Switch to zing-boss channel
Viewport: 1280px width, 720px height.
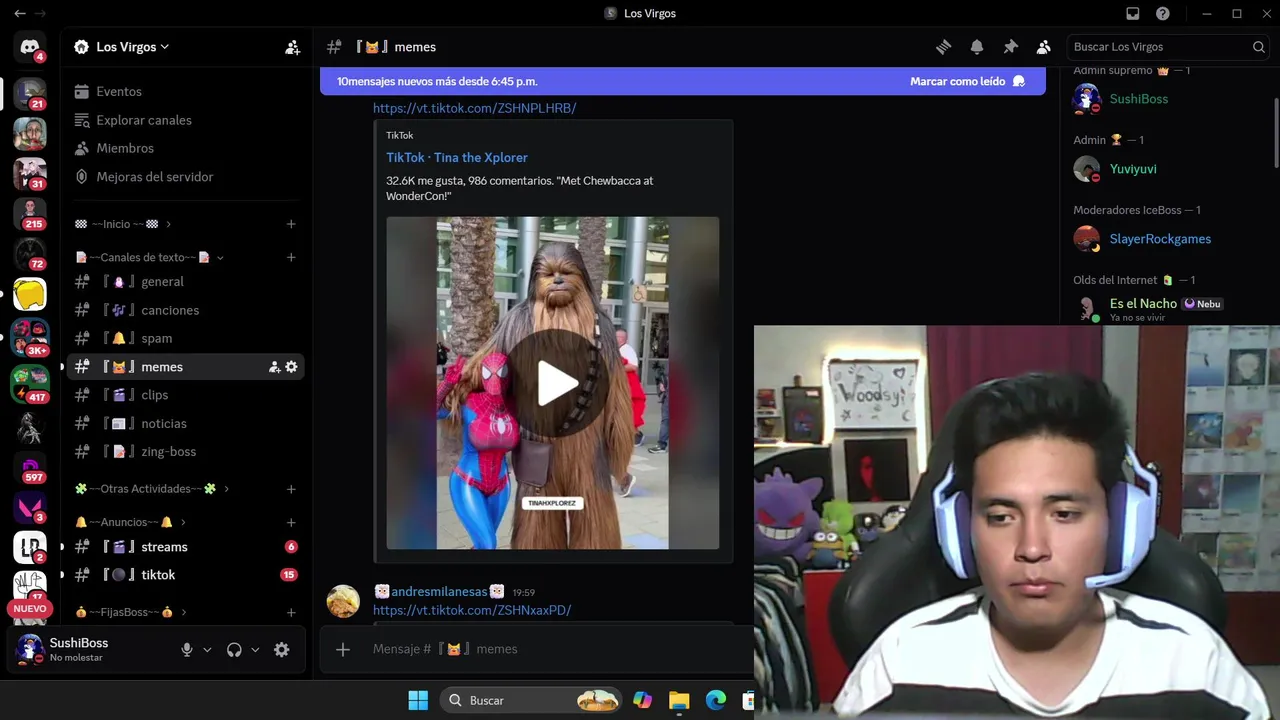185,451
